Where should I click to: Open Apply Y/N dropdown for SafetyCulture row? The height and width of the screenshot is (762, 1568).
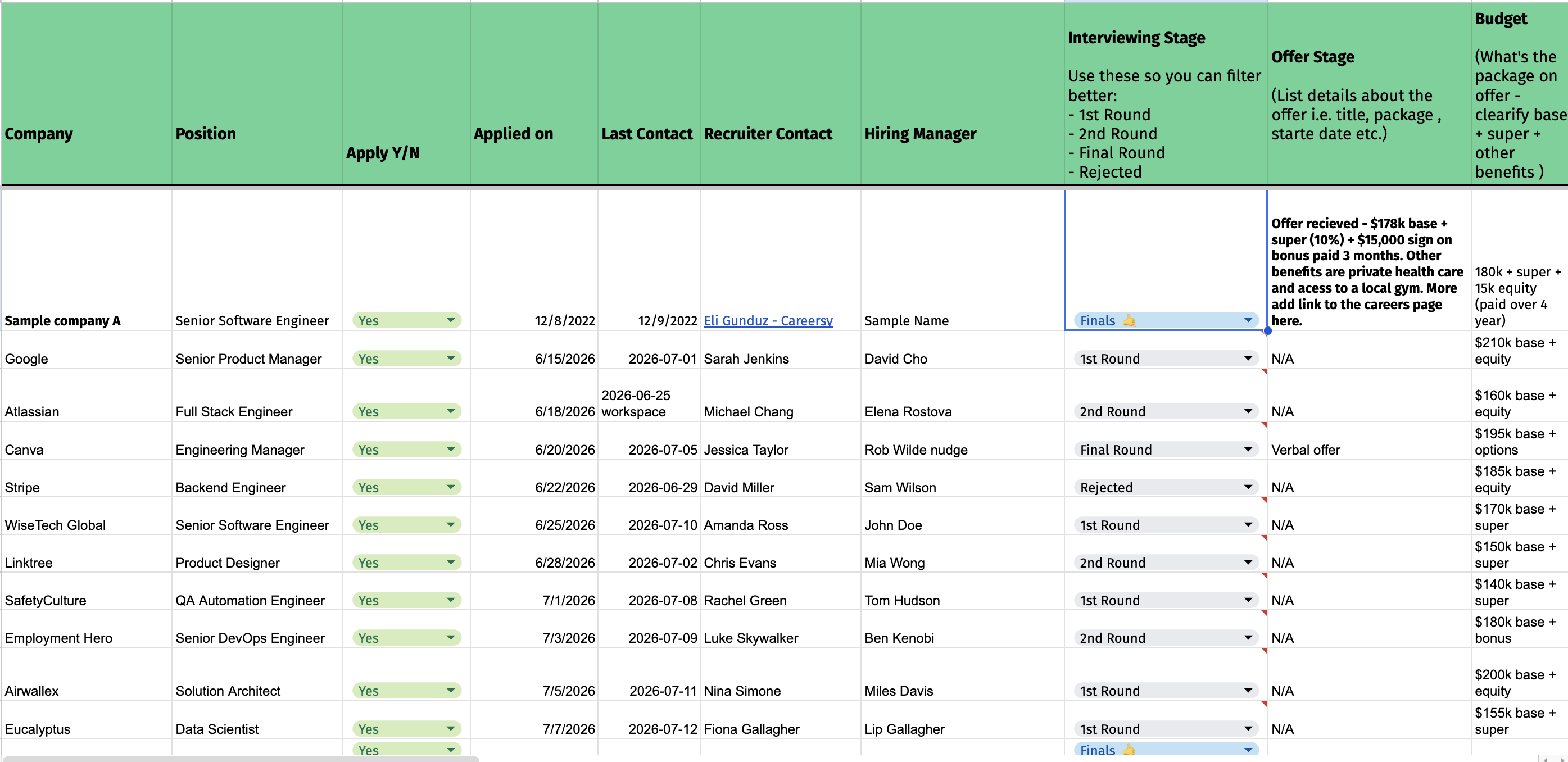click(x=406, y=601)
